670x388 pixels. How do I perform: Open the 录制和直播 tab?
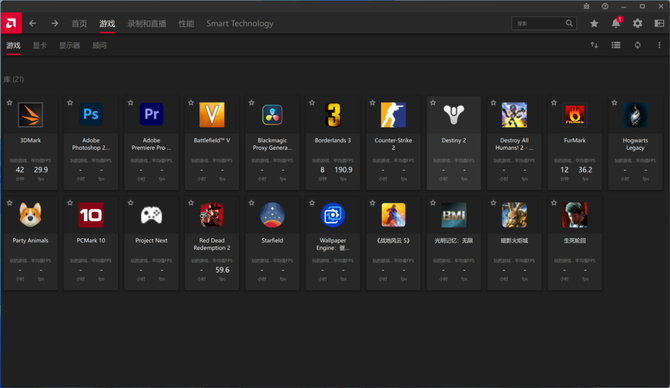[147, 24]
